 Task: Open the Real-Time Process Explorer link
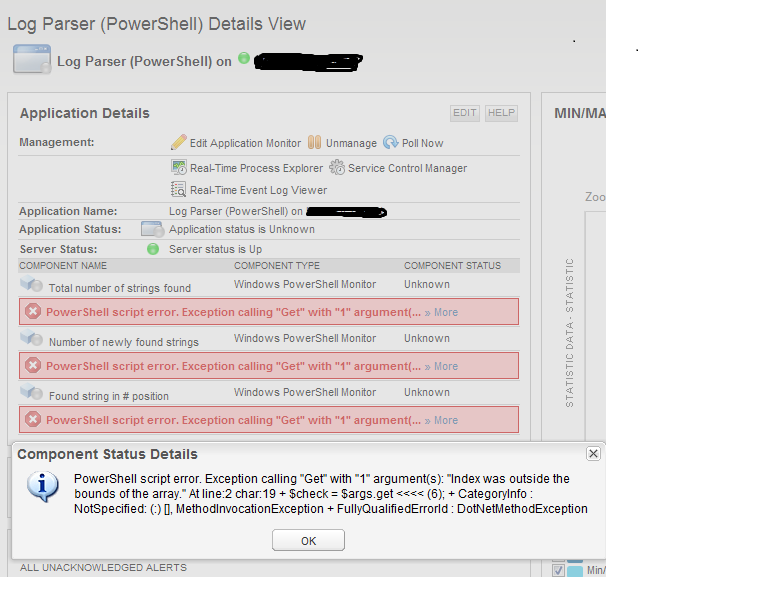pyautogui.click(x=257, y=168)
